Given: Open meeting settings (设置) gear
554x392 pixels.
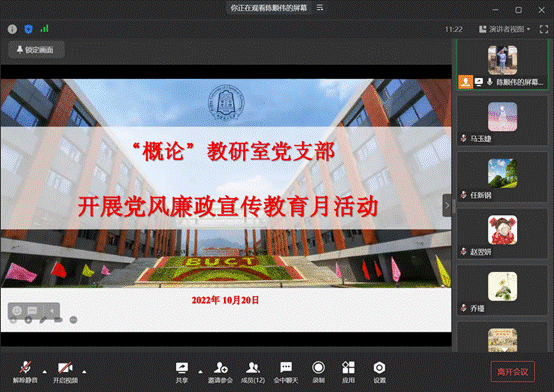Looking at the screenshot, I should click(x=379, y=372).
